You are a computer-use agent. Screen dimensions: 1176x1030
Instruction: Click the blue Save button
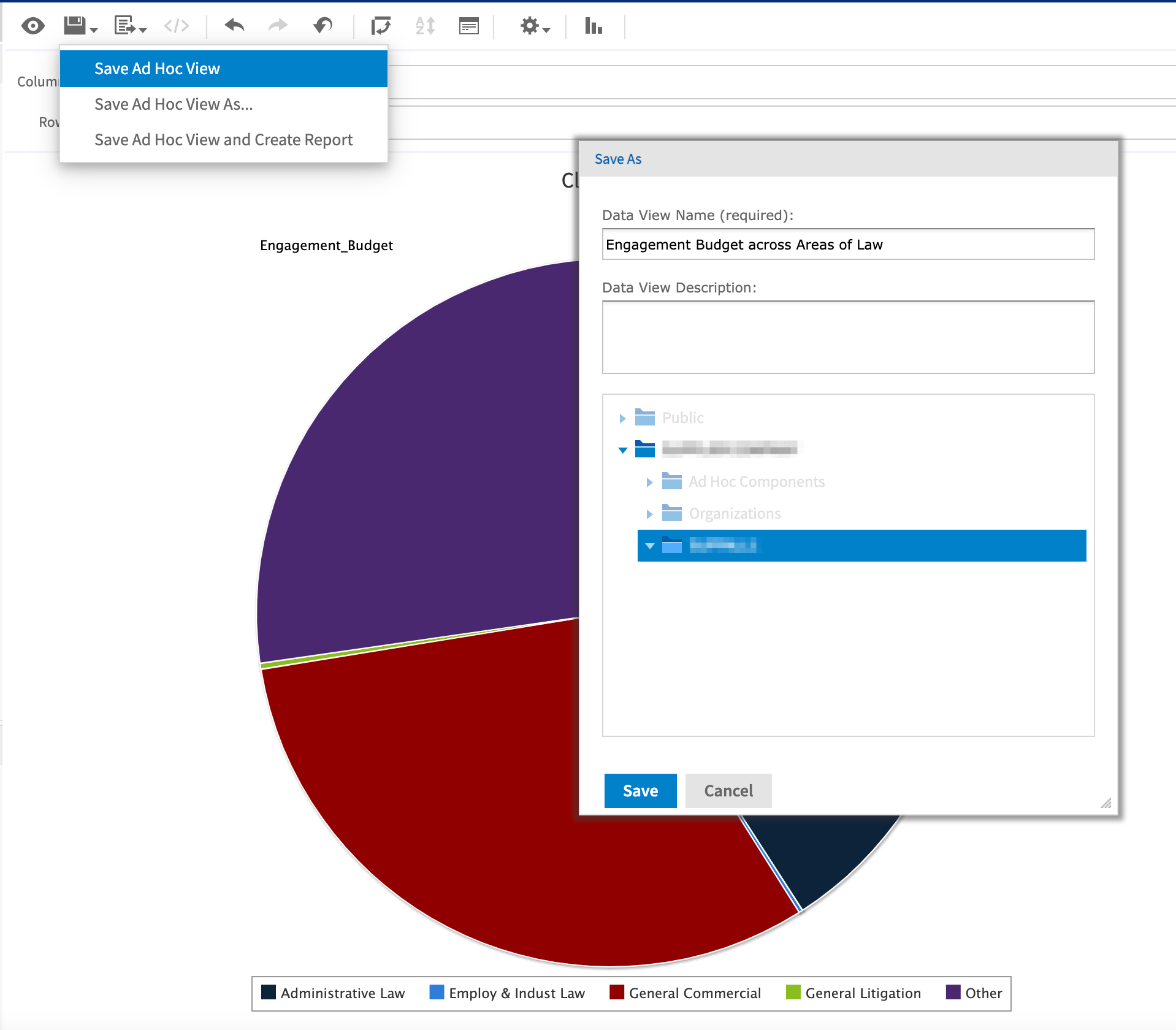pyautogui.click(x=640, y=791)
